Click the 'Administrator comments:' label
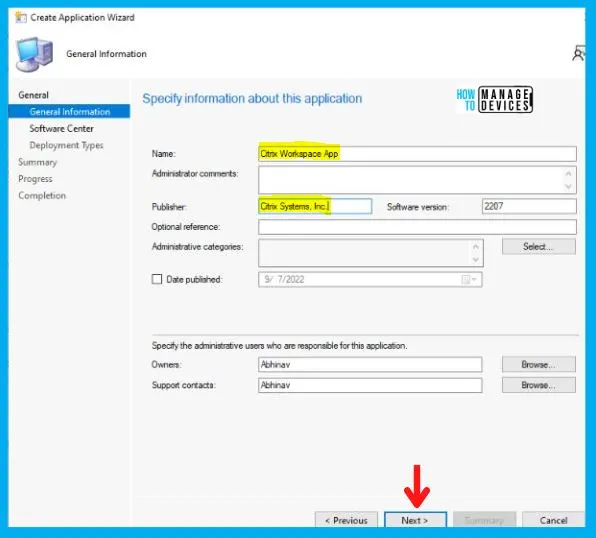The image size is (596, 538). pos(195,174)
